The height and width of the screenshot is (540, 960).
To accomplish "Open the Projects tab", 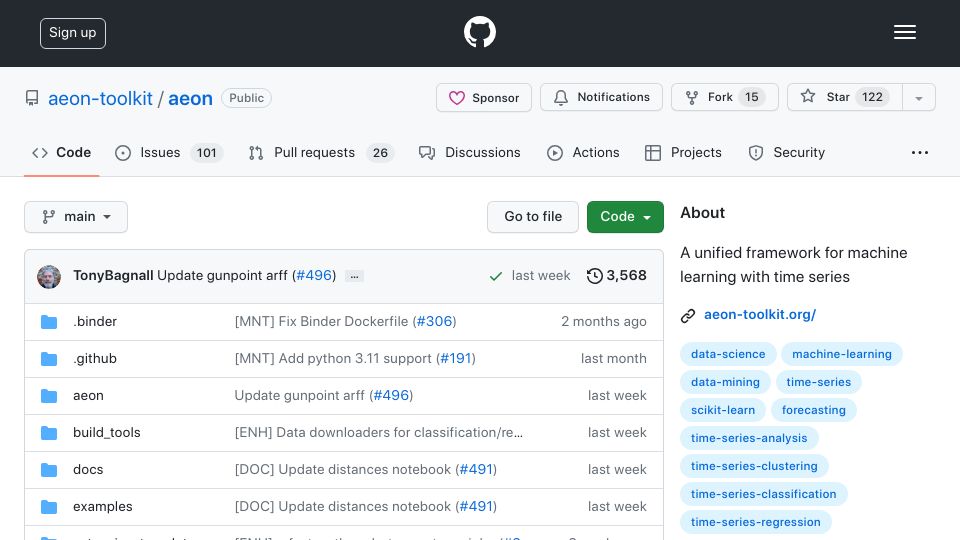I will pos(683,152).
